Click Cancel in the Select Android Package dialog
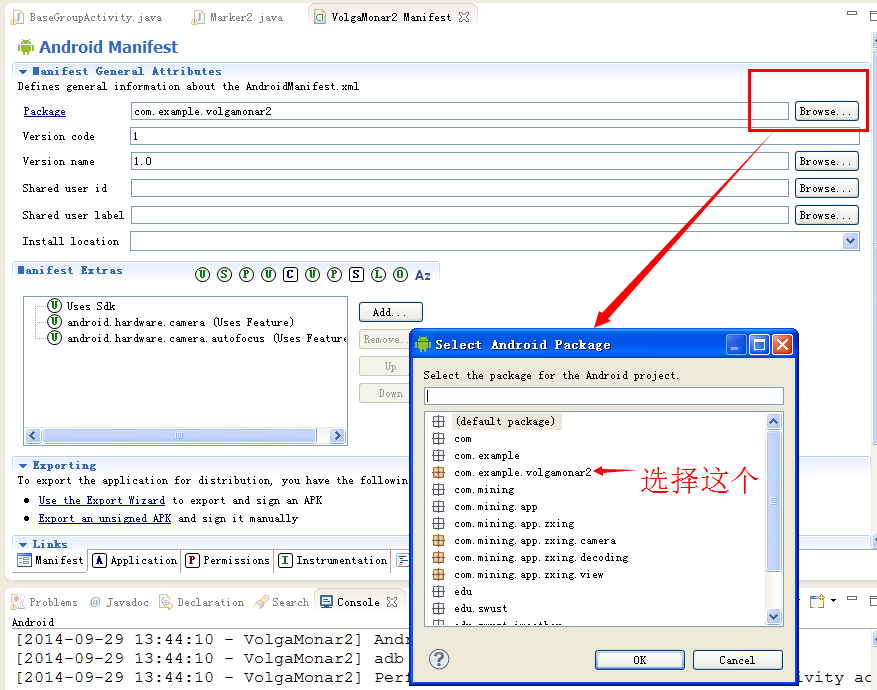This screenshot has width=877, height=690. click(737, 660)
